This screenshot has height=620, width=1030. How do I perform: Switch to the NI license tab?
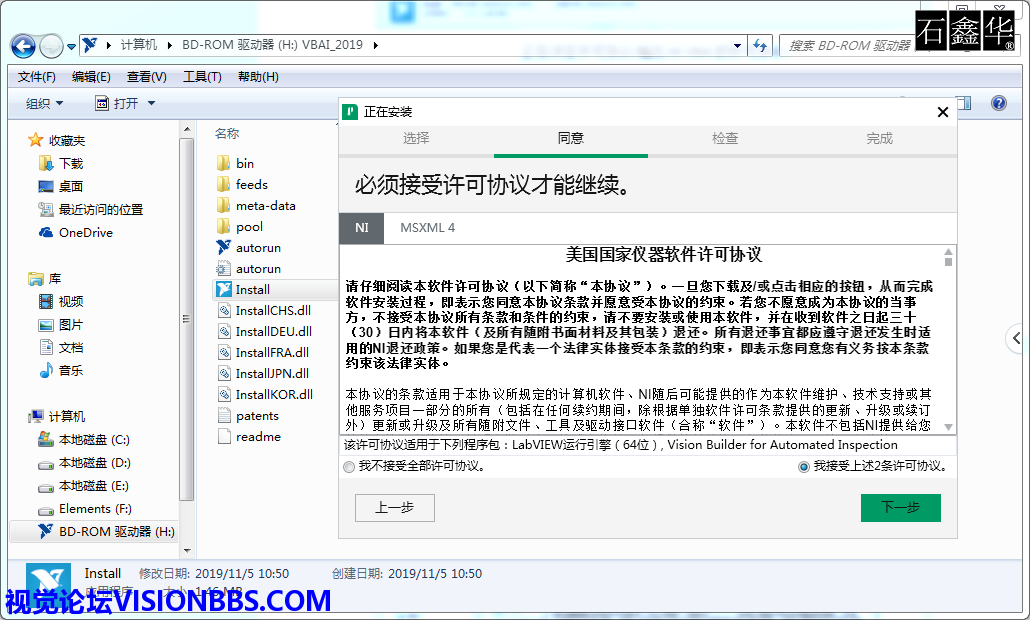(x=361, y=228)
